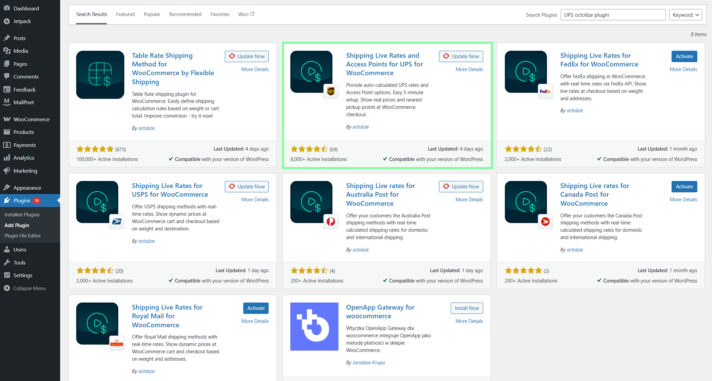This screenshot has height=381, width=712.
Task: Open the OpenApp Gateway for woocommerce title
Action: (x=380, y=312)
